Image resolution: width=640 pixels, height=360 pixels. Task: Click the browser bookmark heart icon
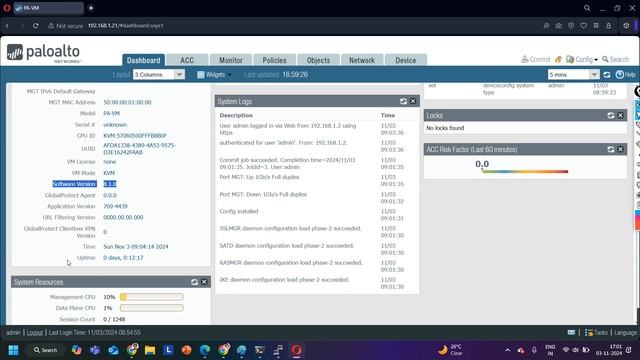584,26
